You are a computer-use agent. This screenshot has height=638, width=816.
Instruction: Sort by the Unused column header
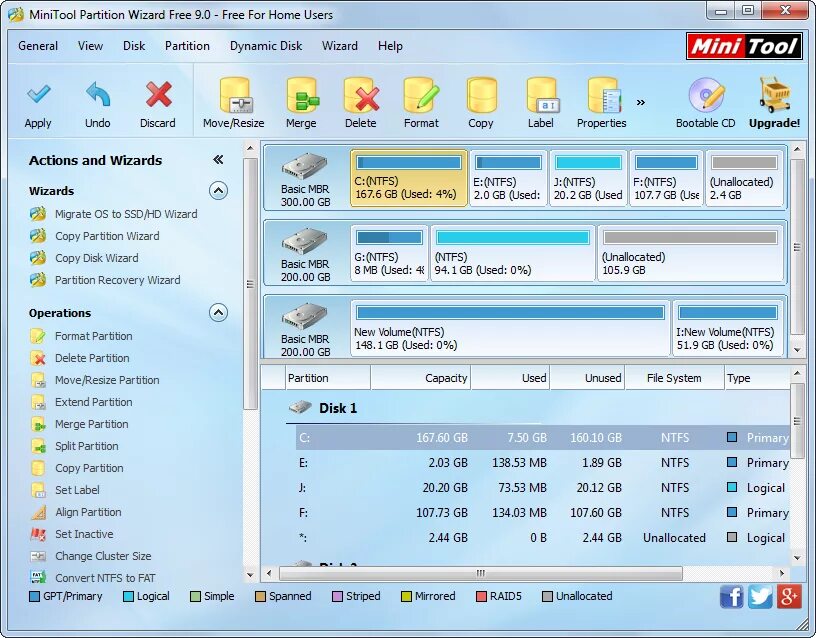pyautogui.click(x=588, y=378)
